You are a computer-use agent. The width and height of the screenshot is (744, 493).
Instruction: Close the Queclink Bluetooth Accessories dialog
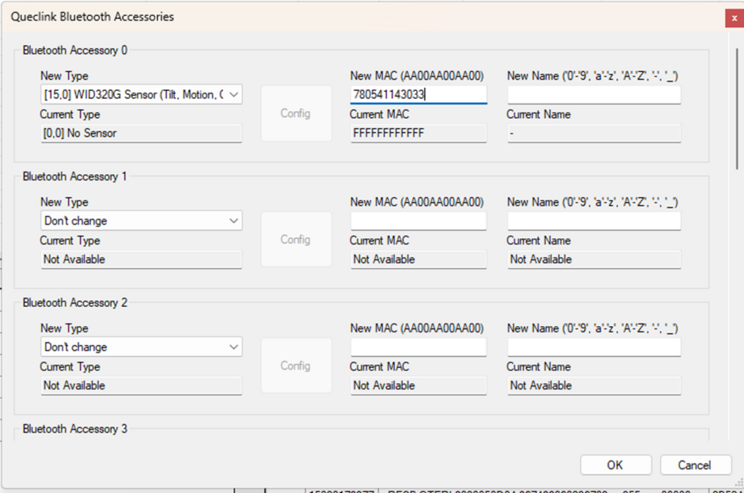734,17
